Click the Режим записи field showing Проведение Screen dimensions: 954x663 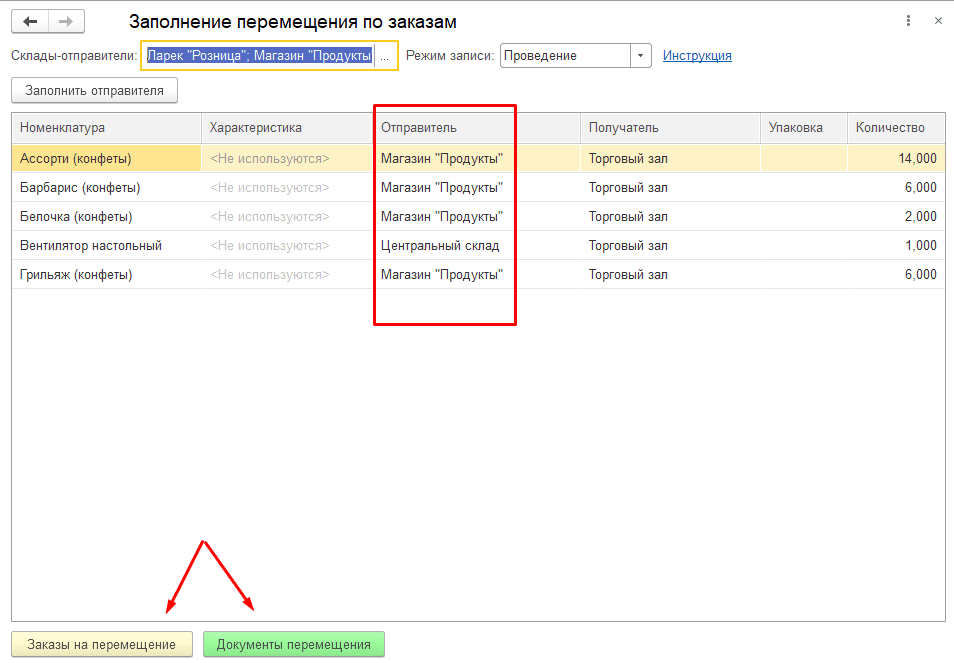tap(565, 55)
